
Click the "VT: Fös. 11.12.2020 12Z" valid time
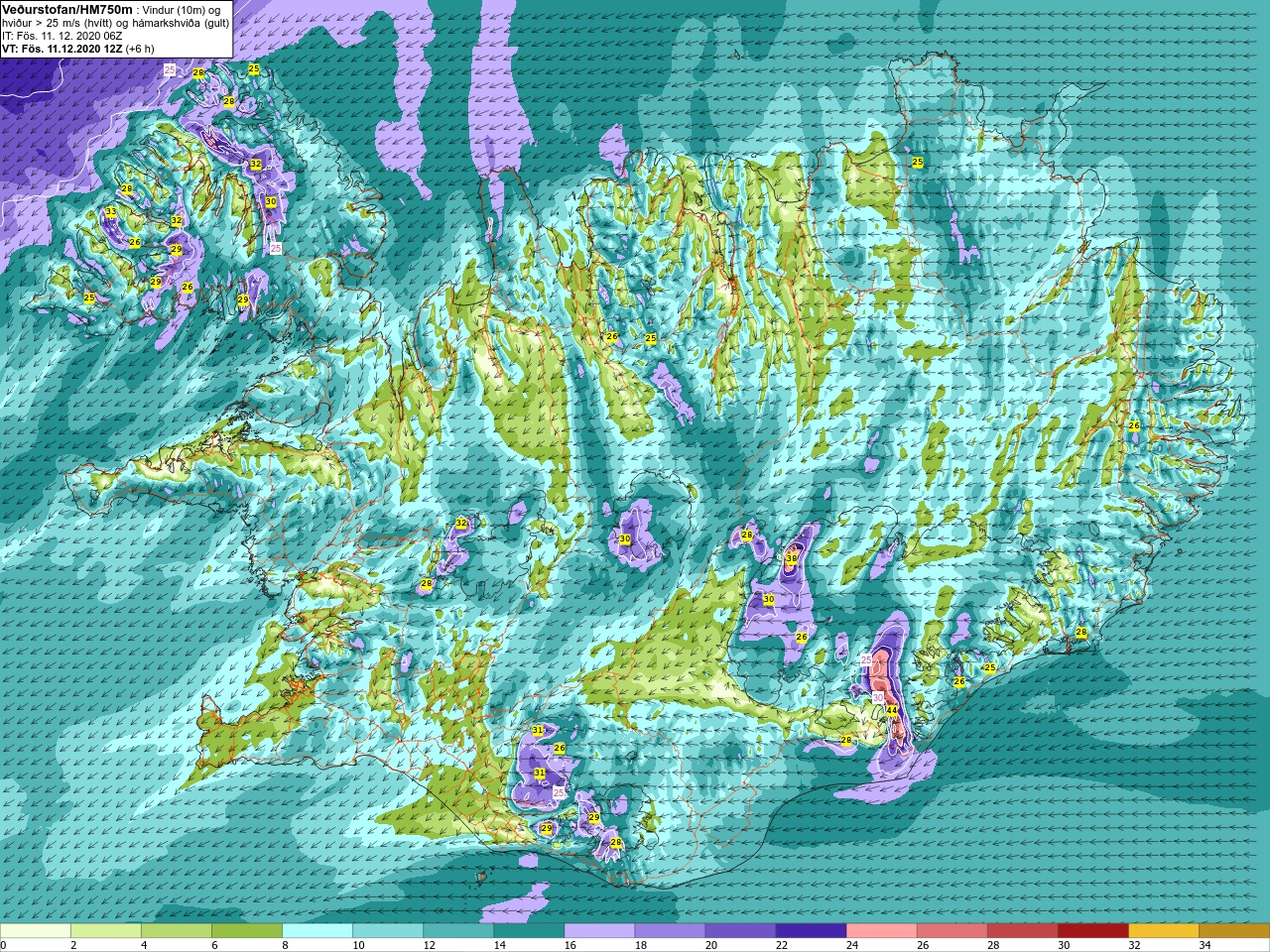62,48
